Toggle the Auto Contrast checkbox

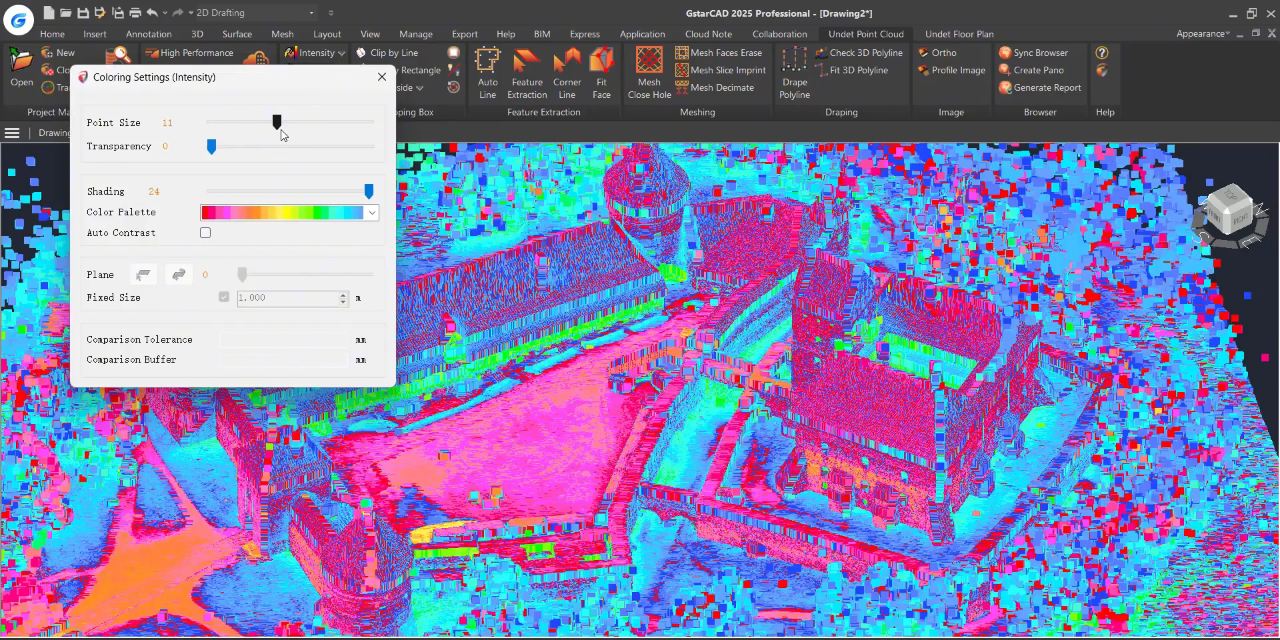tap(205, 233)
